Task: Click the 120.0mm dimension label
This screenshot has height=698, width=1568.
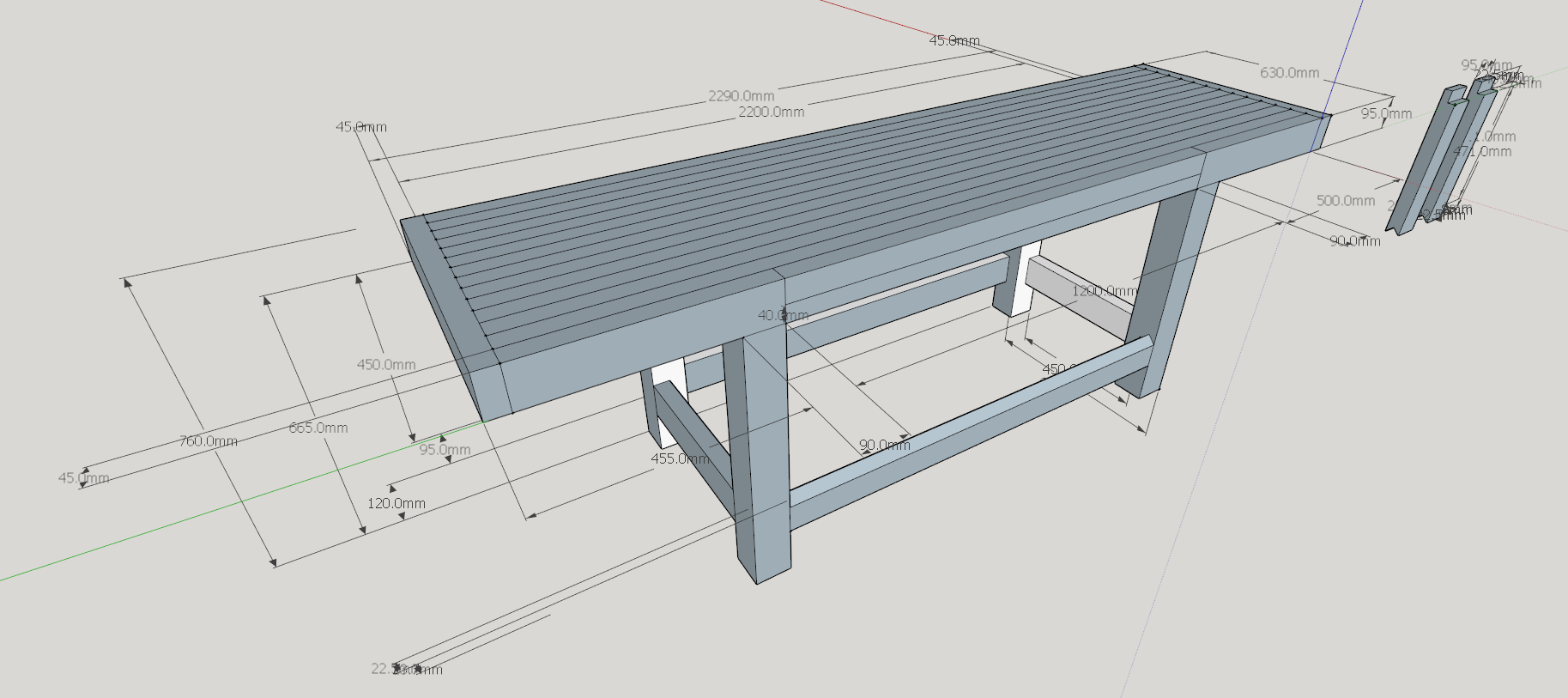Action: (x=397, y=503)
